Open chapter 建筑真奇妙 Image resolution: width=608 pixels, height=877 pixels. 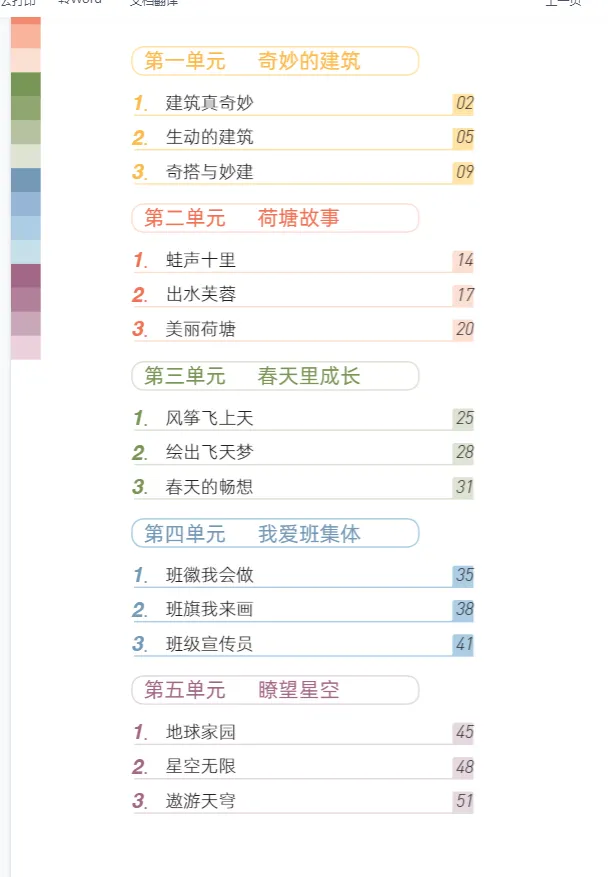pyautogui.click(x=209, y=103)
